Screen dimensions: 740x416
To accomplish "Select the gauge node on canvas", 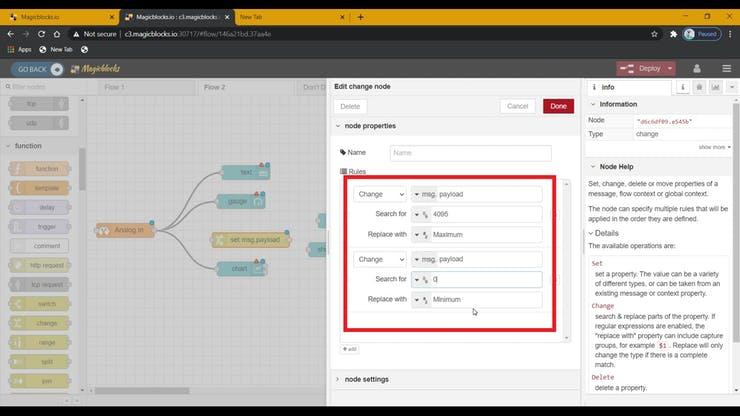I will pyautogui.click(x=244, y=201).
